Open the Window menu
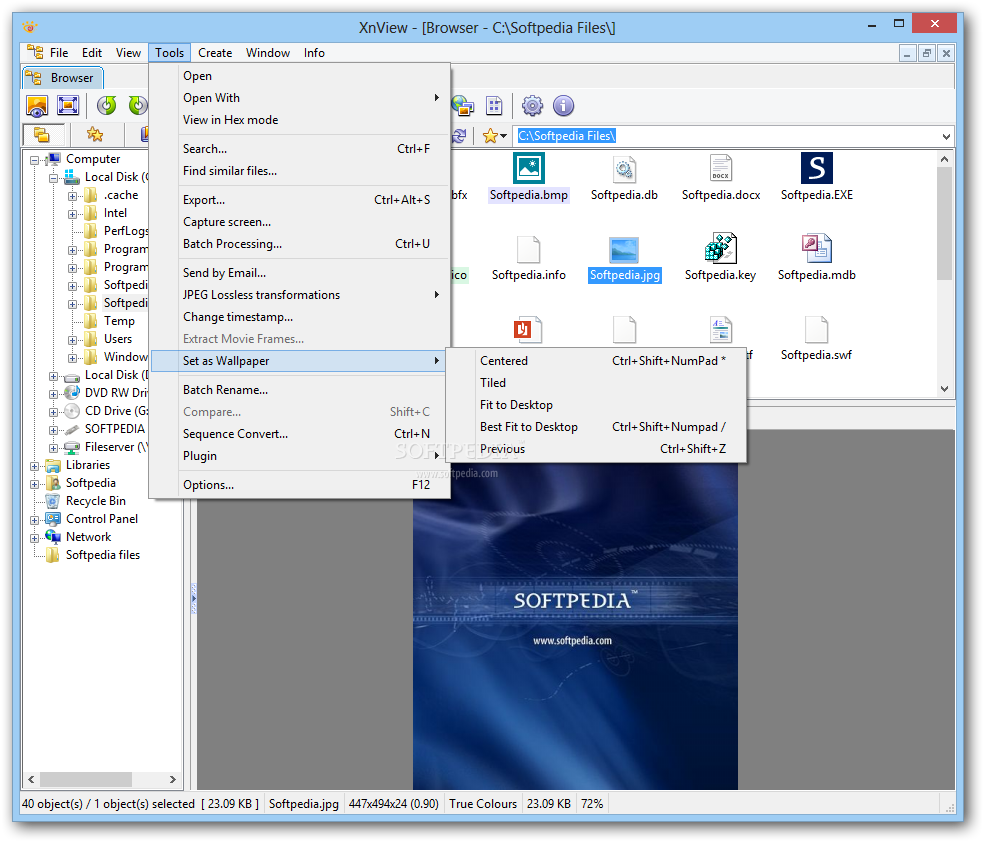The height and width of the screenshot is (842, 984). 268,53
